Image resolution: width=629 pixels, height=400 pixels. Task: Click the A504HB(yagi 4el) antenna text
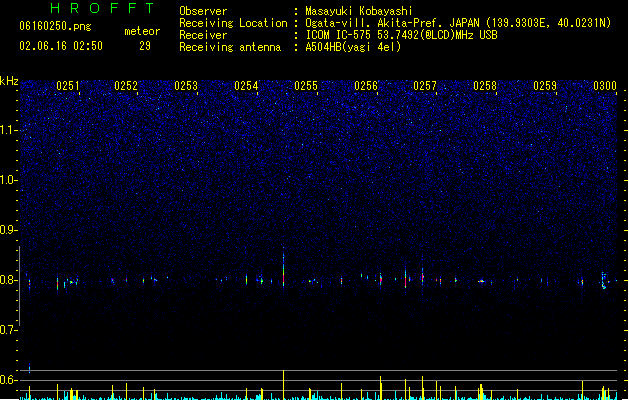click(x=353, y=47)
